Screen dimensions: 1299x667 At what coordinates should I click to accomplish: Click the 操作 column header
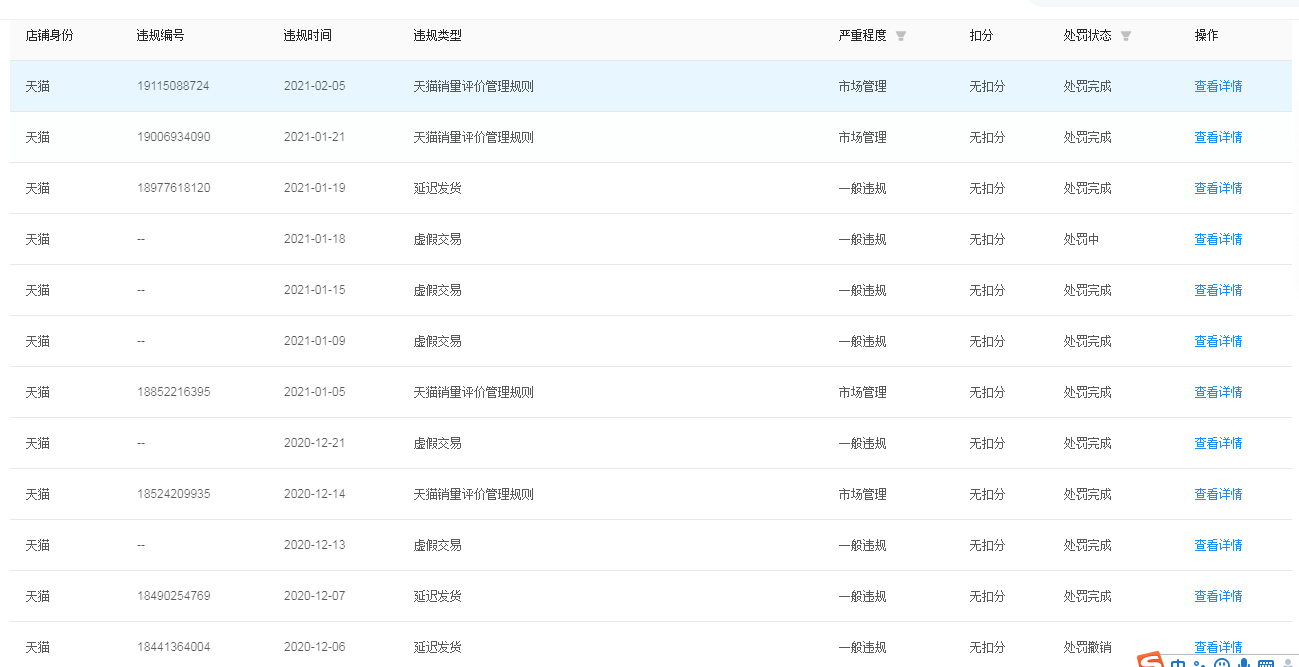(1206, 35)
